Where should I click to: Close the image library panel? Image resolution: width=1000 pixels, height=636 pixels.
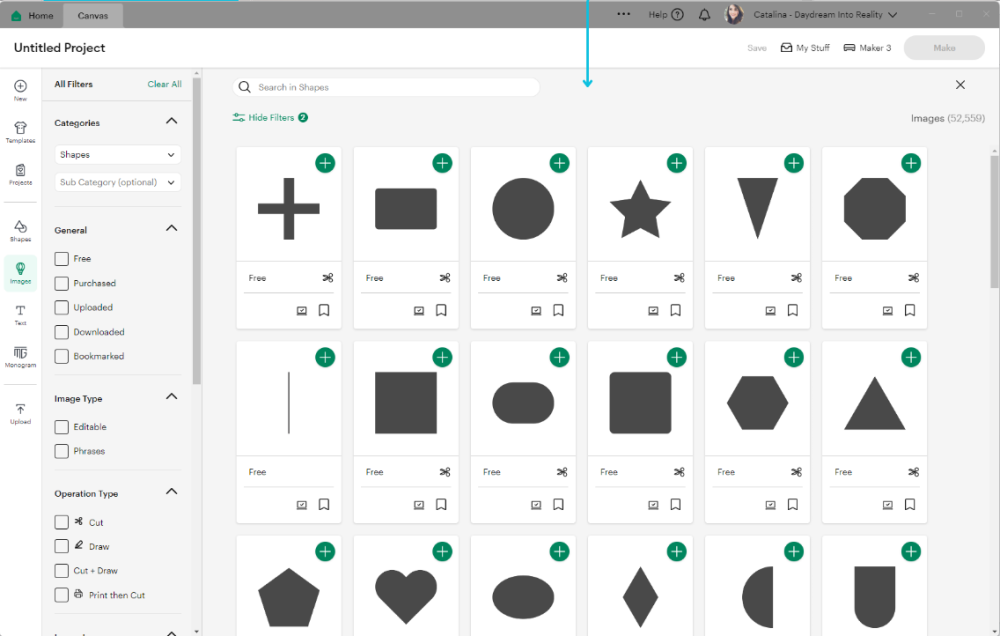pyautogui.click(x=960, y=85)
